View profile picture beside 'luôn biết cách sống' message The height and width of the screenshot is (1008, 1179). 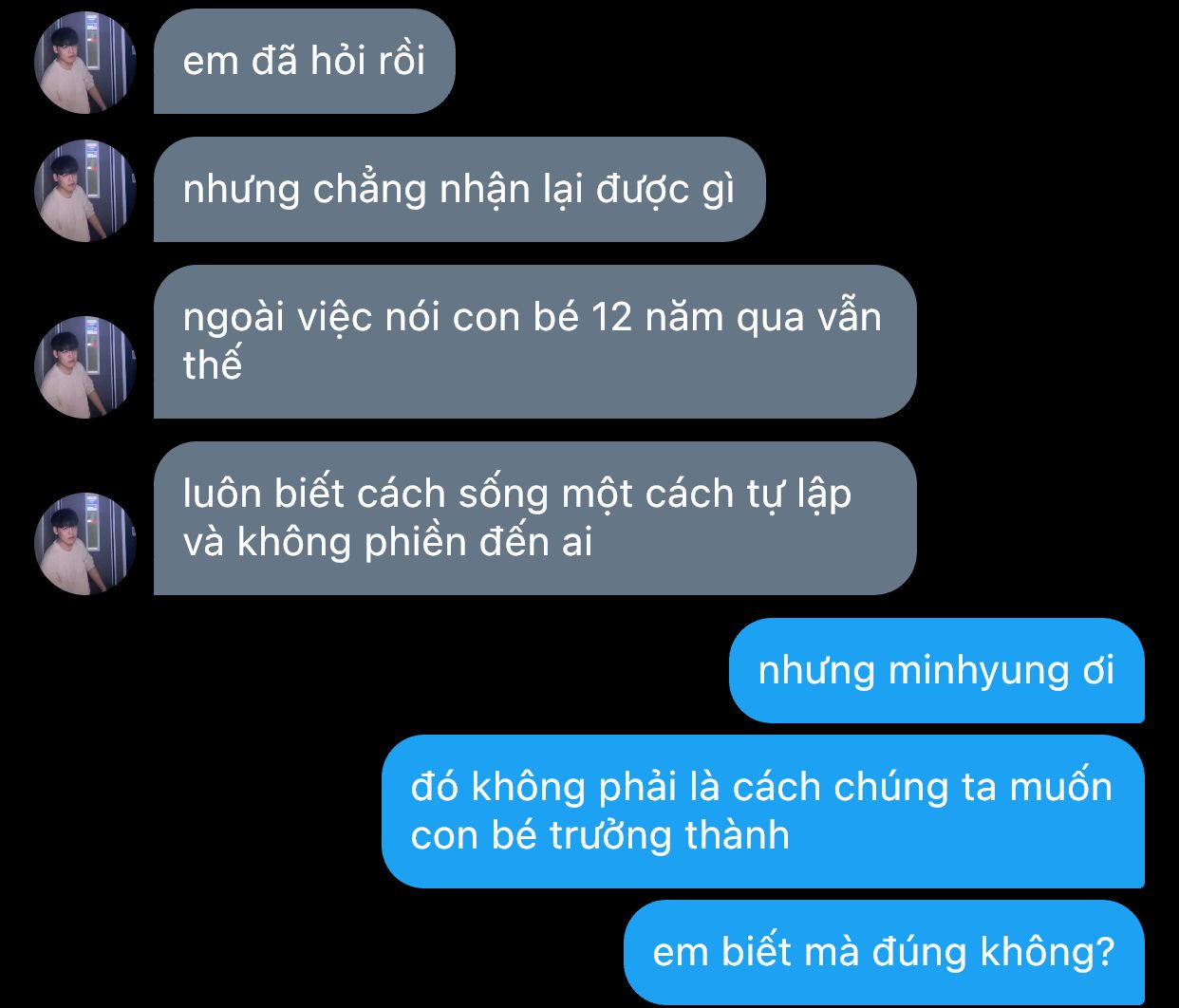click(x=85, y=544)
